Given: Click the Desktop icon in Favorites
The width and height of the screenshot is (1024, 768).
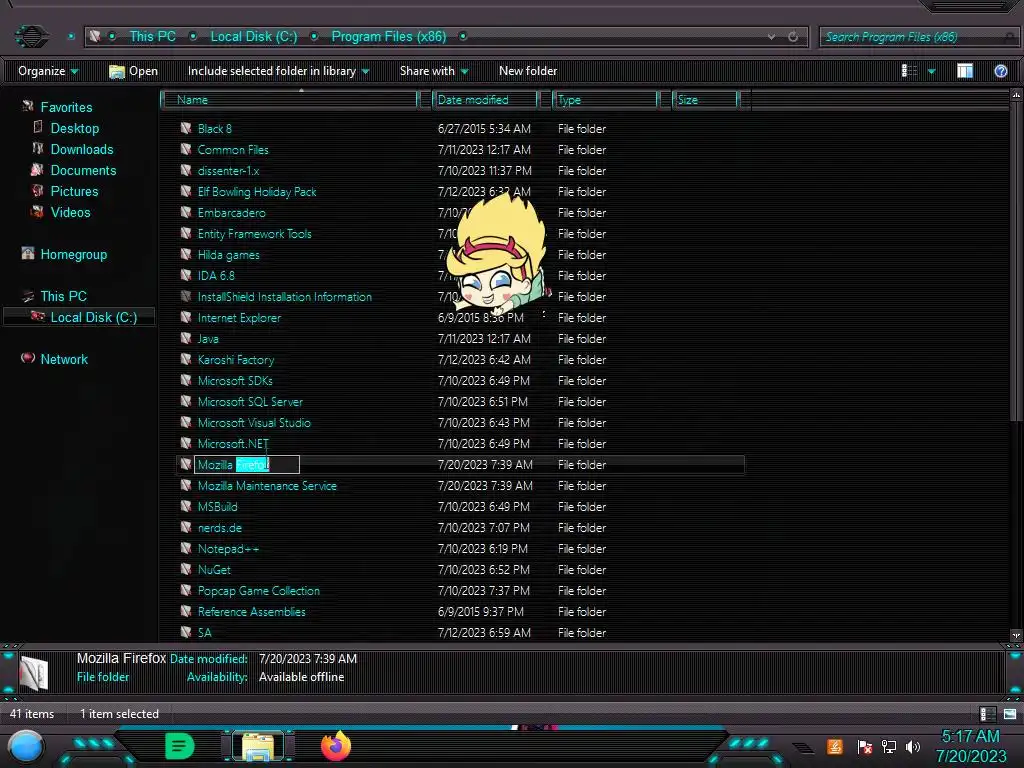Looking at the screenshot, I should (38, 127).
